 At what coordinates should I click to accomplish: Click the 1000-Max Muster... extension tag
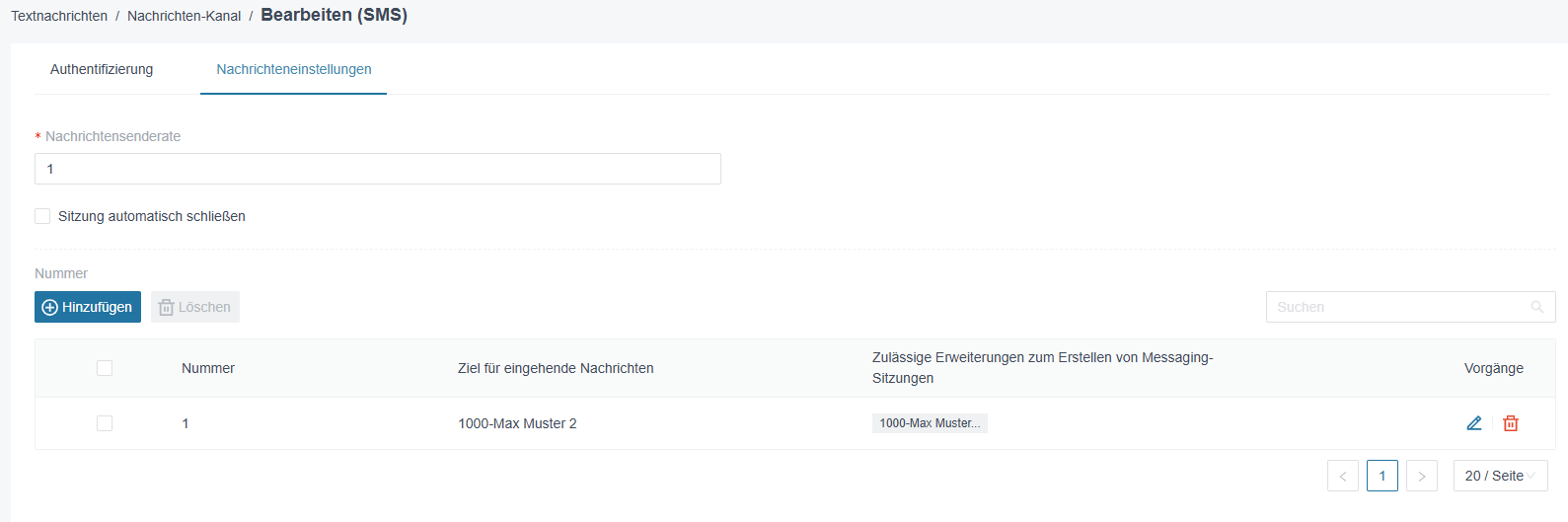coord(930,423)
